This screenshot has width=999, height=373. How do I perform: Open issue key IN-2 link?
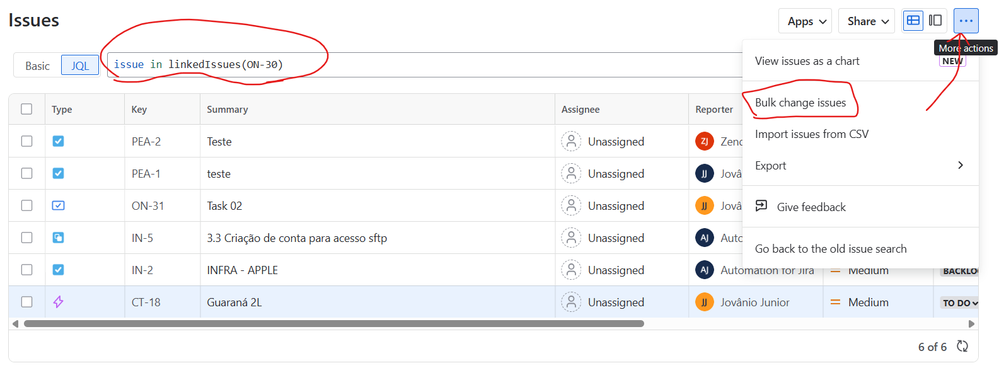[142, 270]
